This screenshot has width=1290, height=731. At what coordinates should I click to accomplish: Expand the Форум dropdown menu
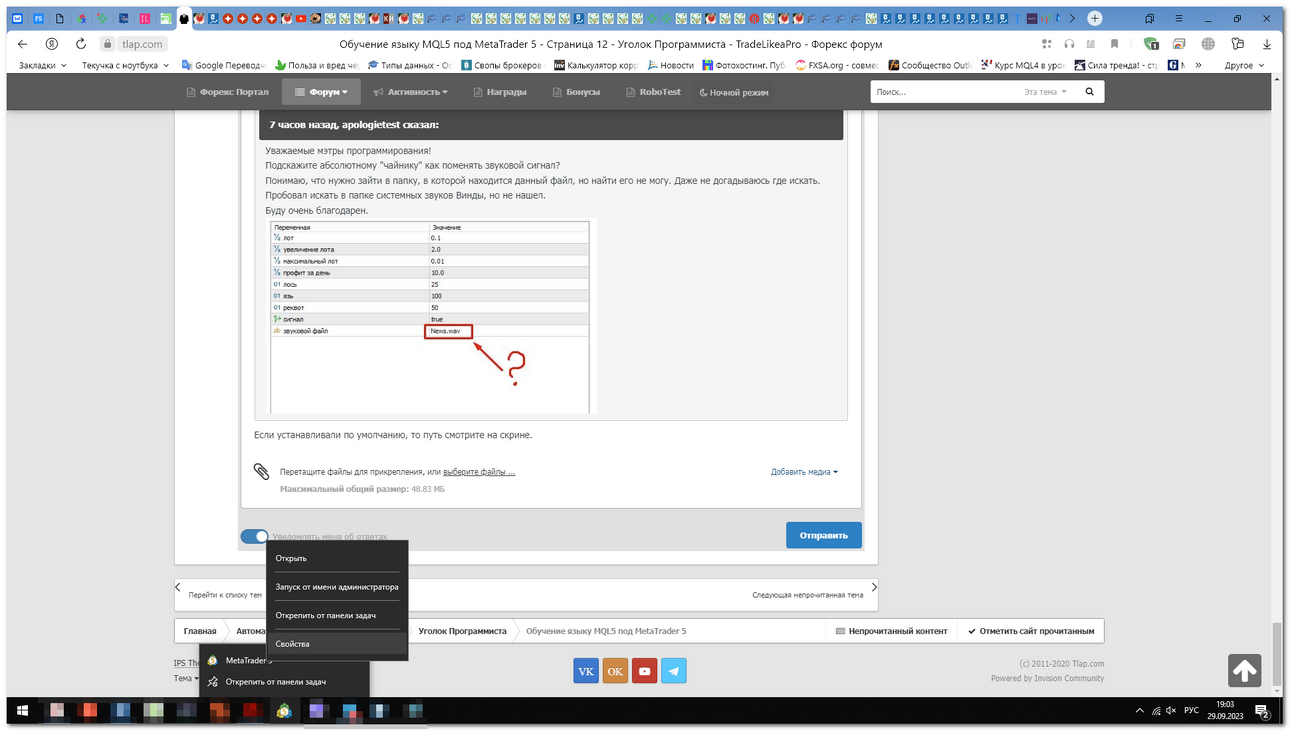tap(322, 92)
